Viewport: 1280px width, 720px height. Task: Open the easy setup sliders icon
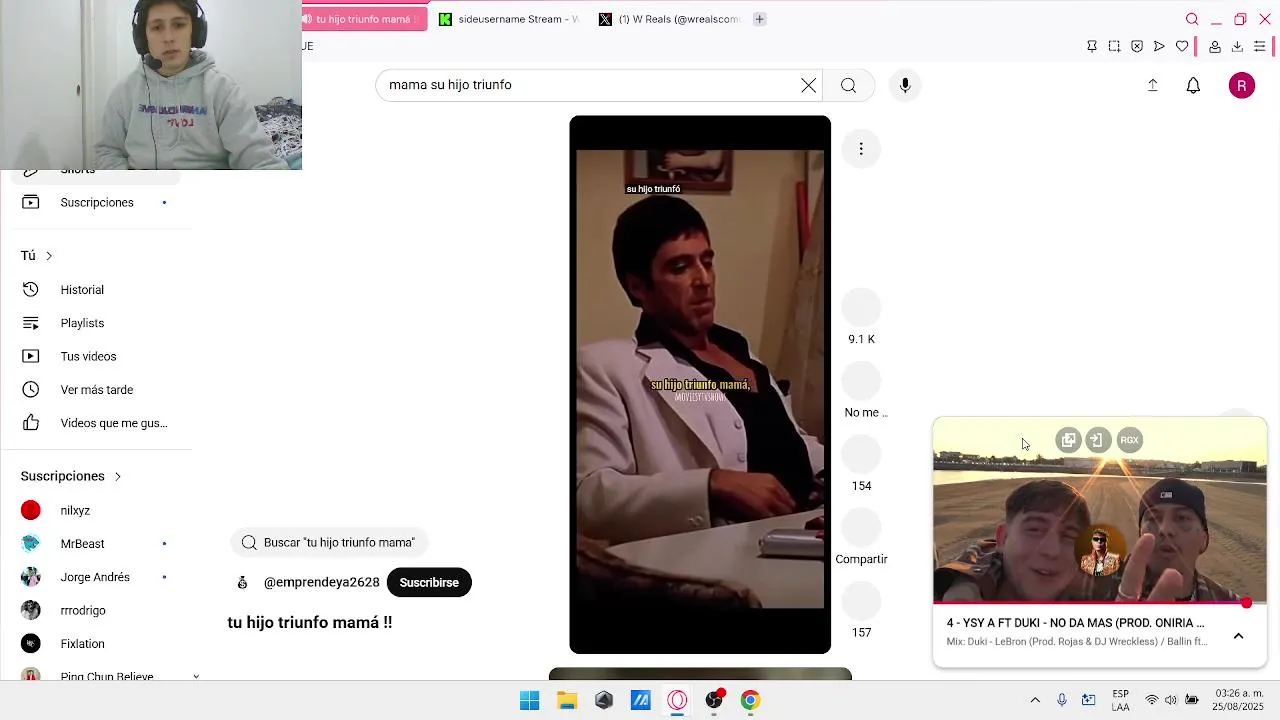[x=1260, y=46]
